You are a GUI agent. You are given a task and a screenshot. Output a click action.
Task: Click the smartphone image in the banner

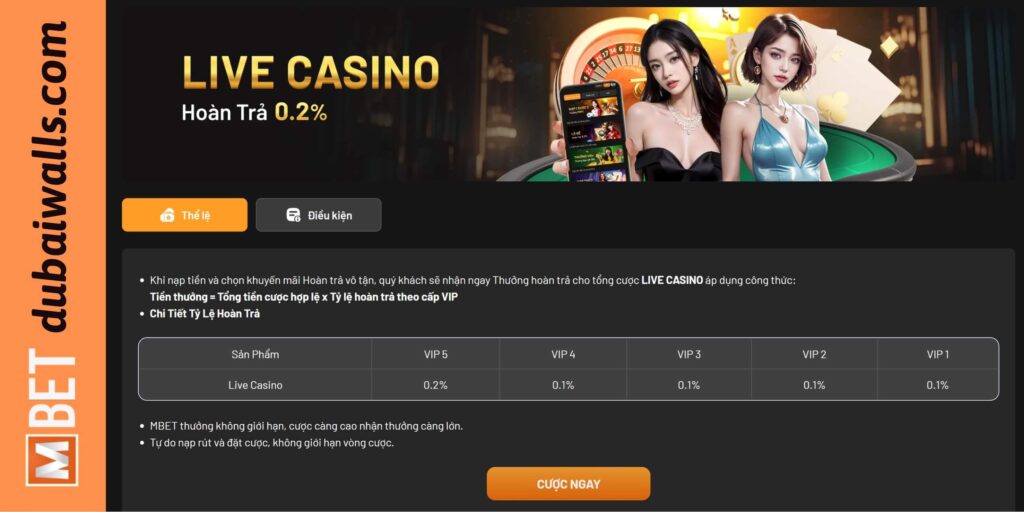(593, 132)
